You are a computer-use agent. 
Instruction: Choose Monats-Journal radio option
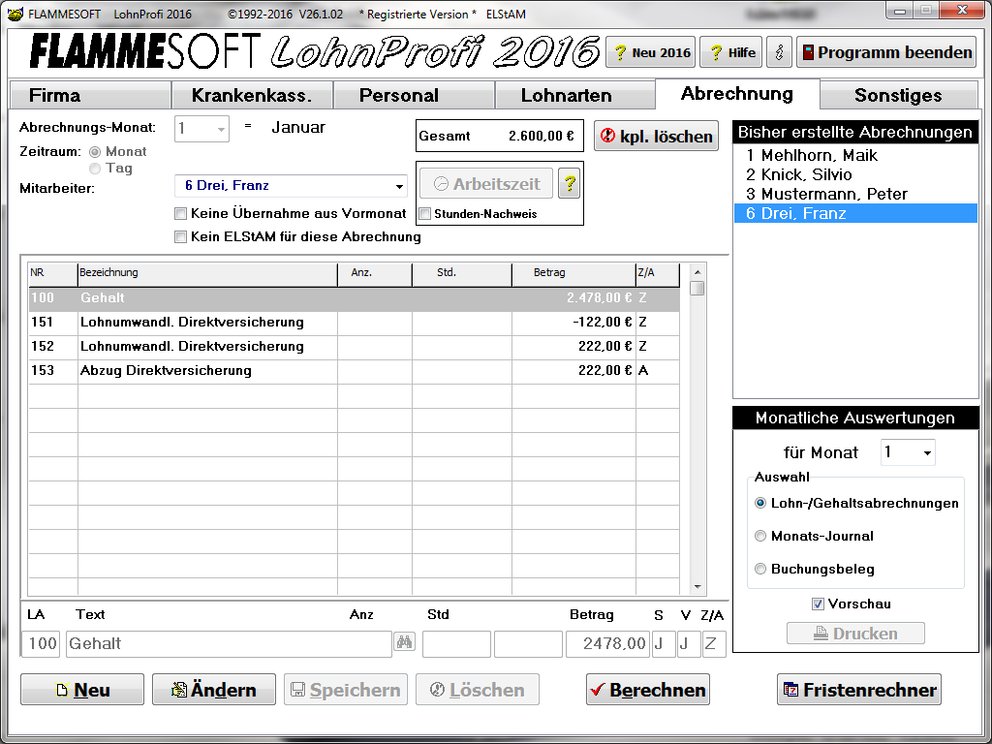tap(760, 536)
